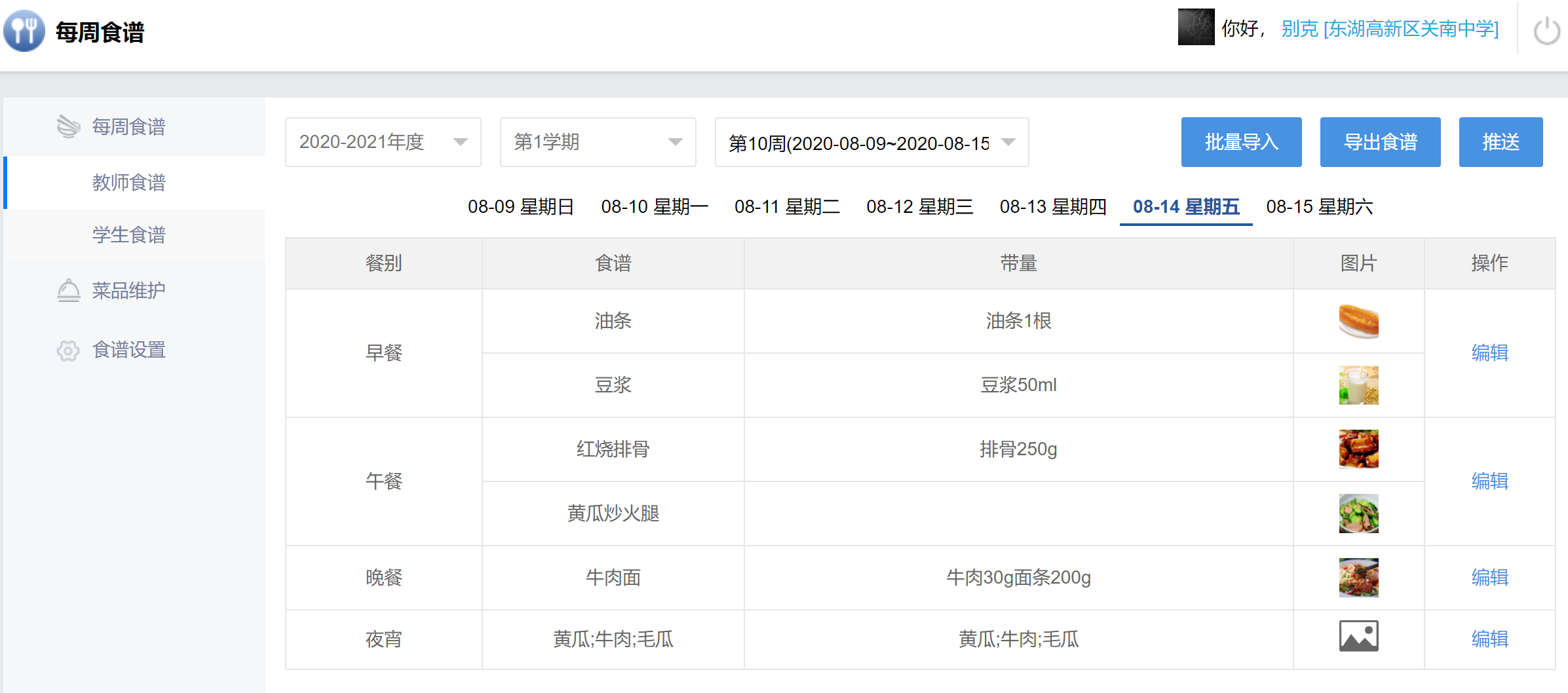The image size is (1568, 693).
Task: Click 编辑 for the 晚餐 row
Action: (1489, 577)
